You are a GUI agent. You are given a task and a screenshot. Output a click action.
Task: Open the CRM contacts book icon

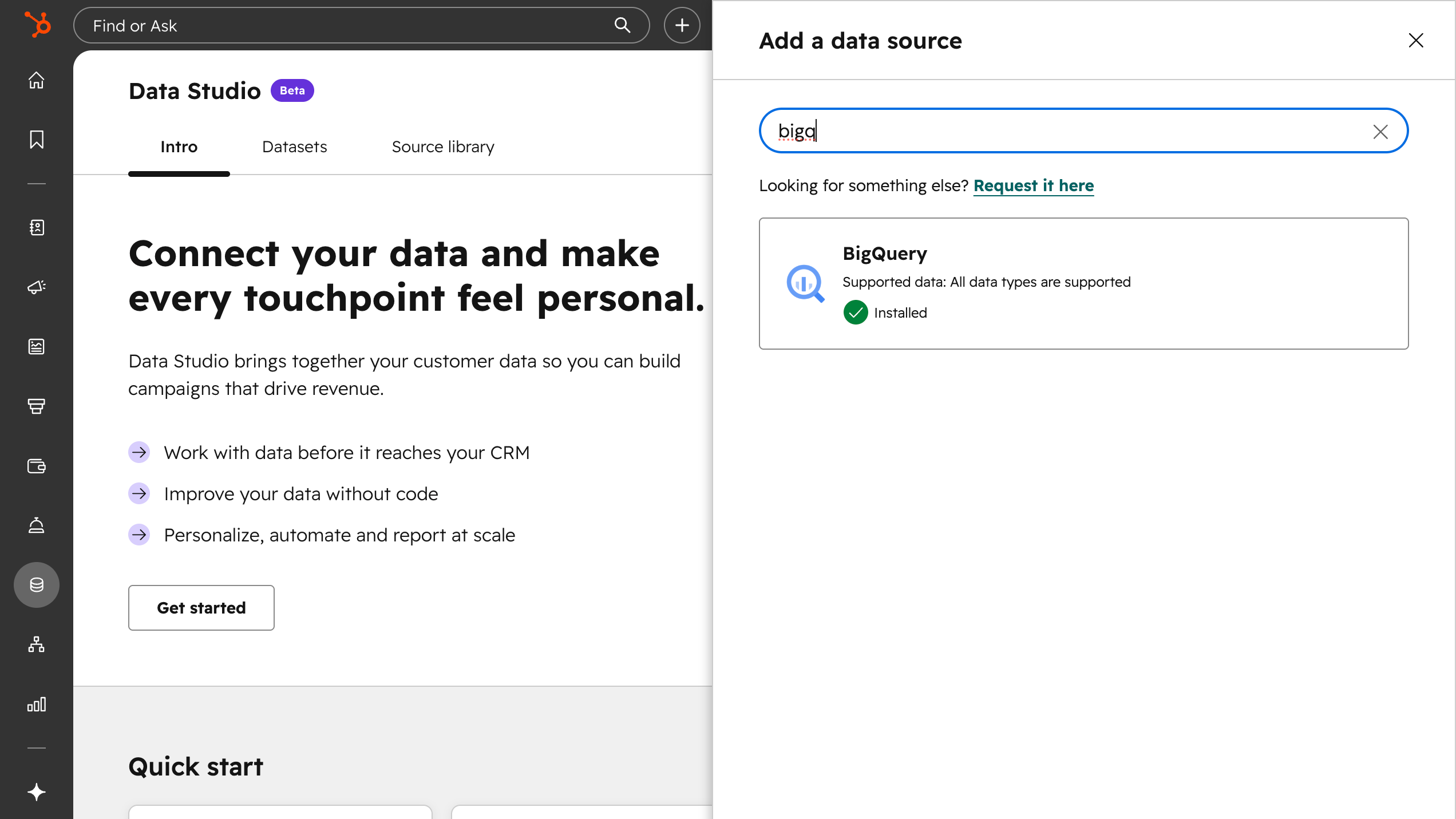(x=37, y=228)
